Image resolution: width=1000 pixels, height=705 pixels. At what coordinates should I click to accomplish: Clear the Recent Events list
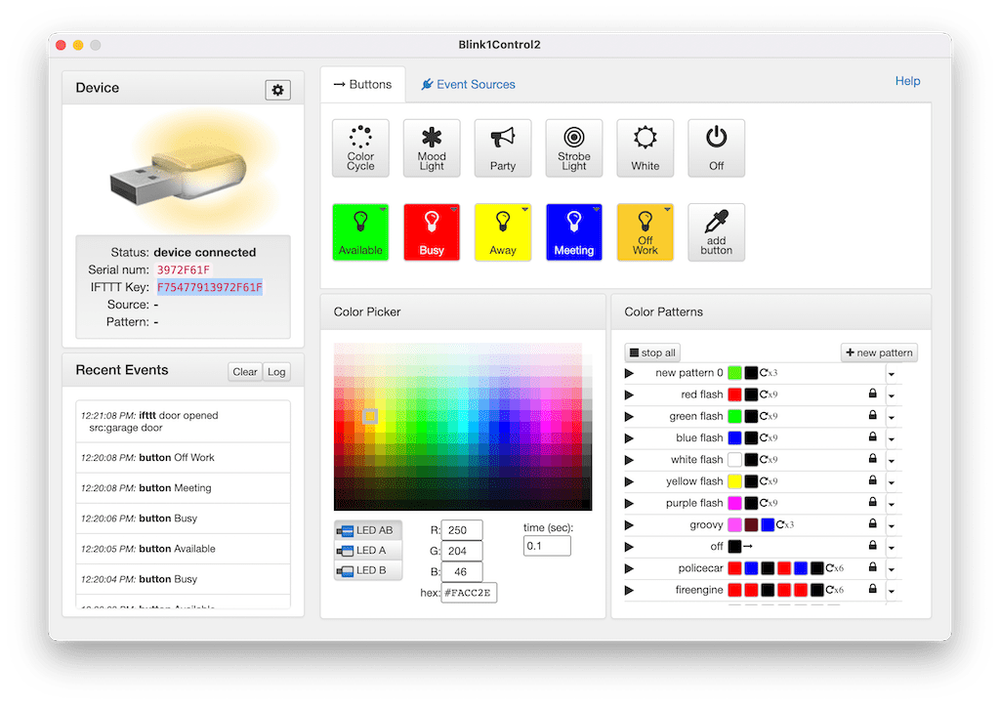[245, 372]
